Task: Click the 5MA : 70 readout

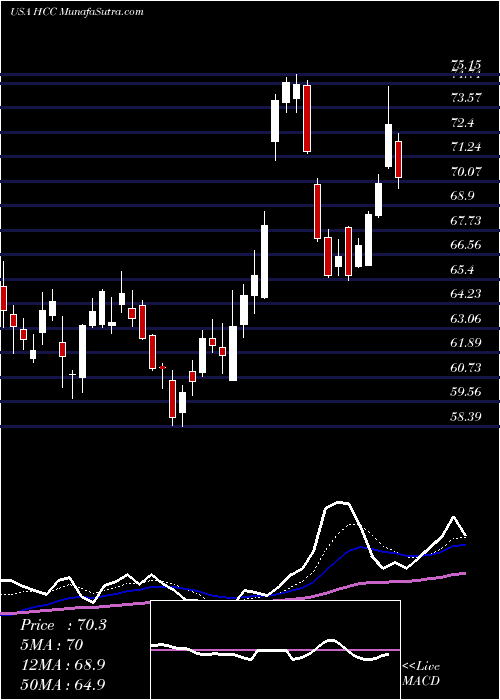Action: coord(51,645)
